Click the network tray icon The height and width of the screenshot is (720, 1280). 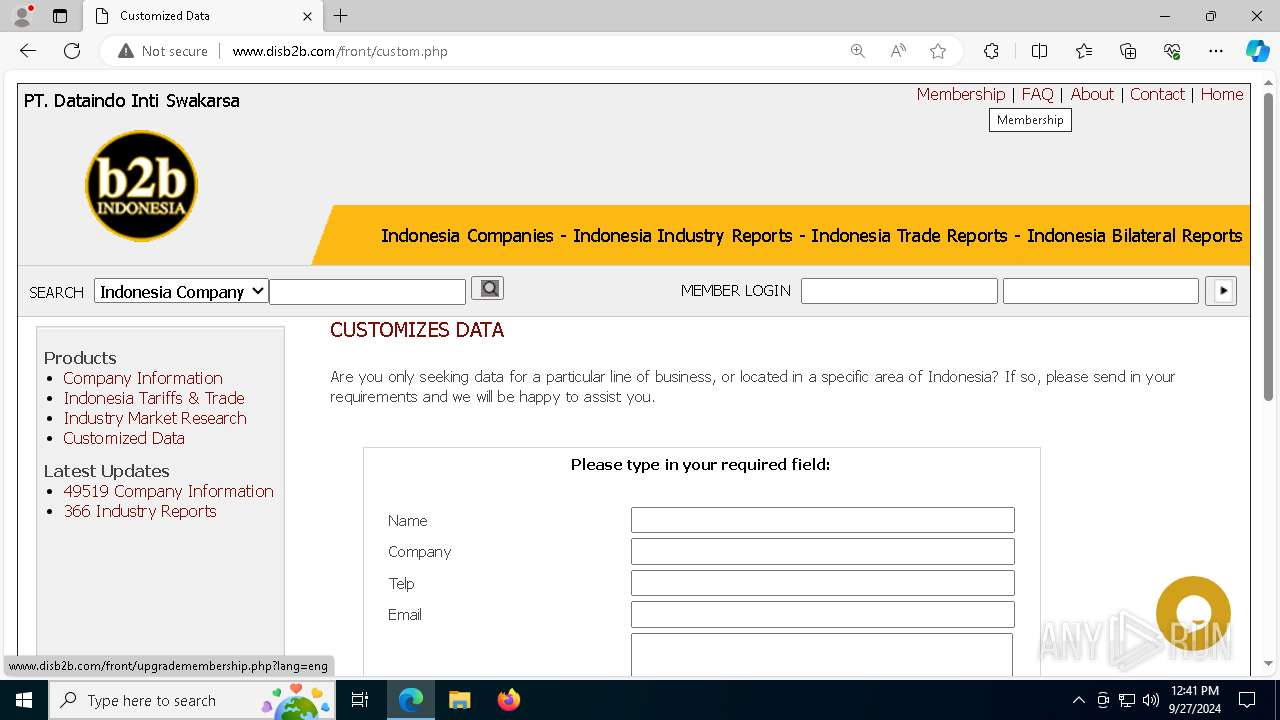[x=1127, y=700]
